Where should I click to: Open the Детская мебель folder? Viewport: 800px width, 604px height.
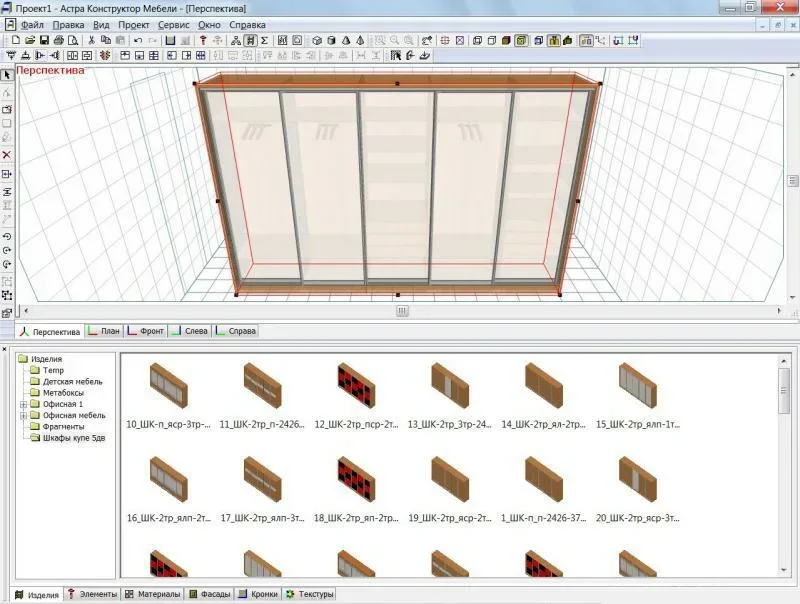click(x=71, y=381)
